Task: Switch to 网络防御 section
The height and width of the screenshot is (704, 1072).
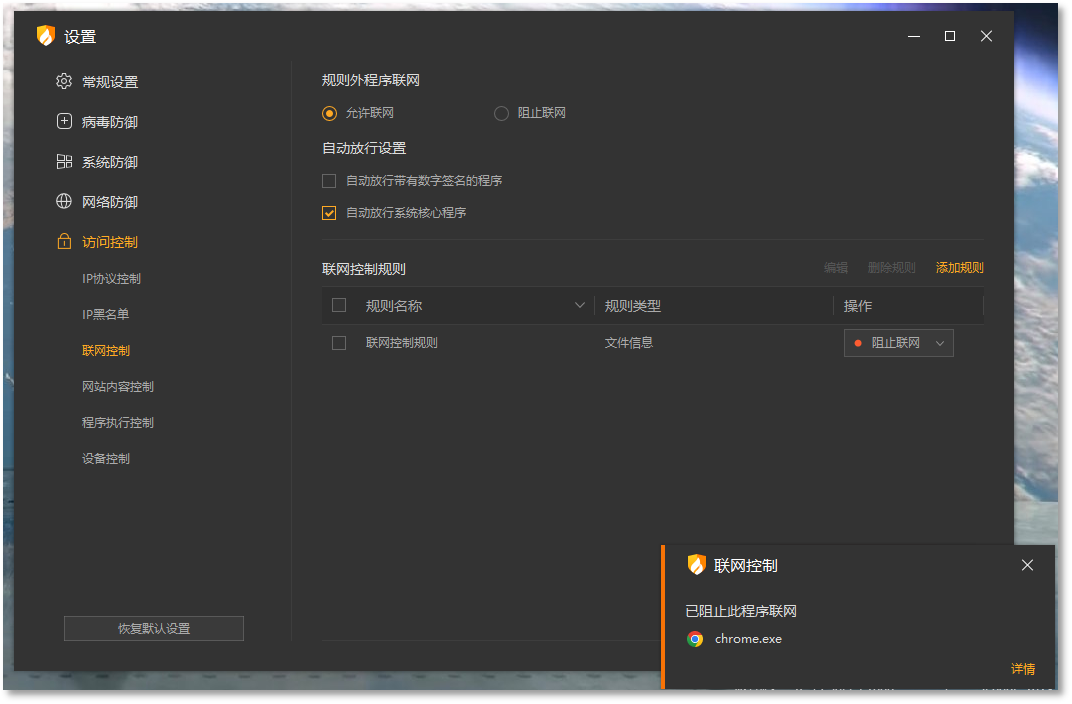Action: [110, 202]
